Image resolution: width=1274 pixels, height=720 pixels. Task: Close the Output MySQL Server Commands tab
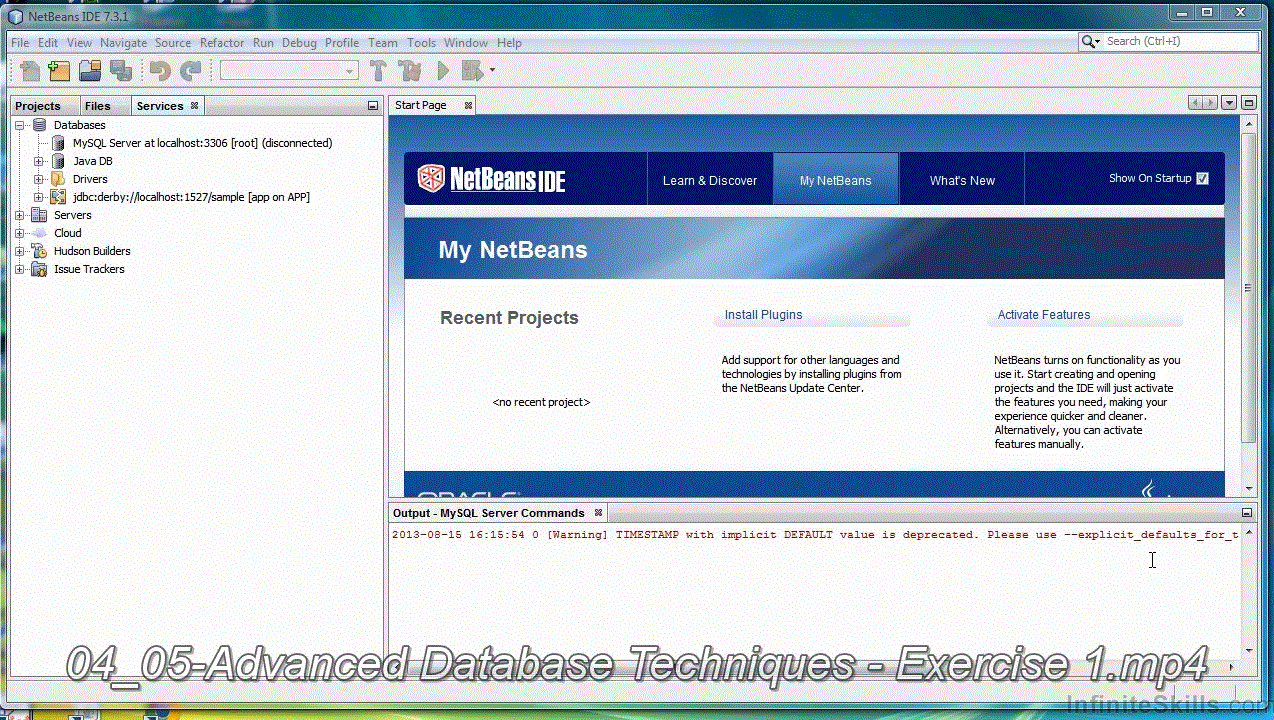(x=598, y=512)
